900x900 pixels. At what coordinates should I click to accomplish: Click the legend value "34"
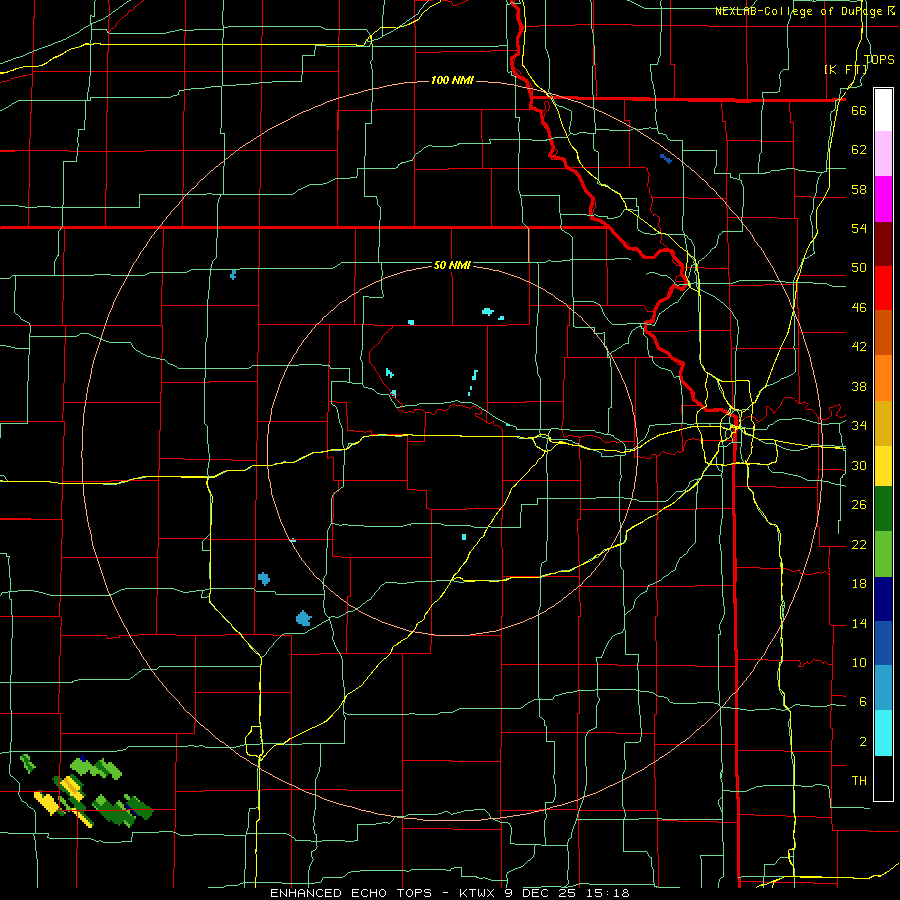tap(859, 426)
